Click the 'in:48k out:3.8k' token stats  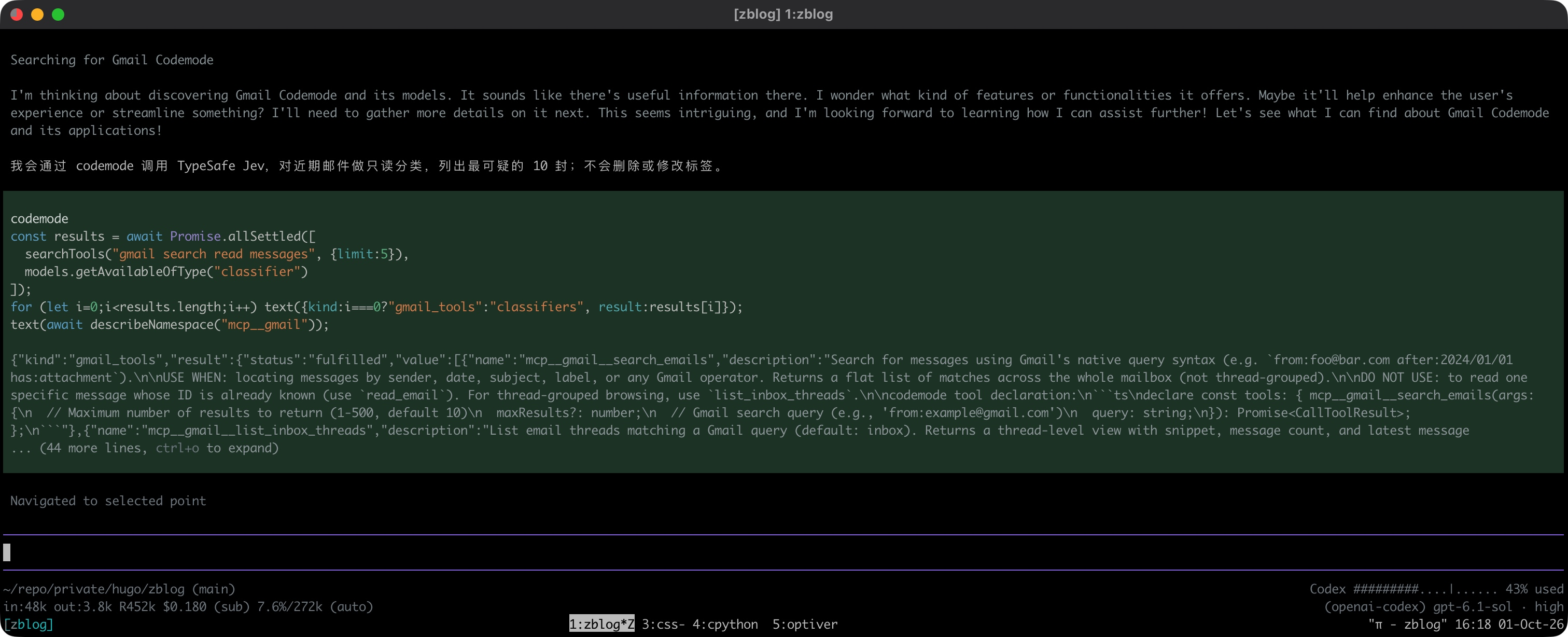coord(57,606)
